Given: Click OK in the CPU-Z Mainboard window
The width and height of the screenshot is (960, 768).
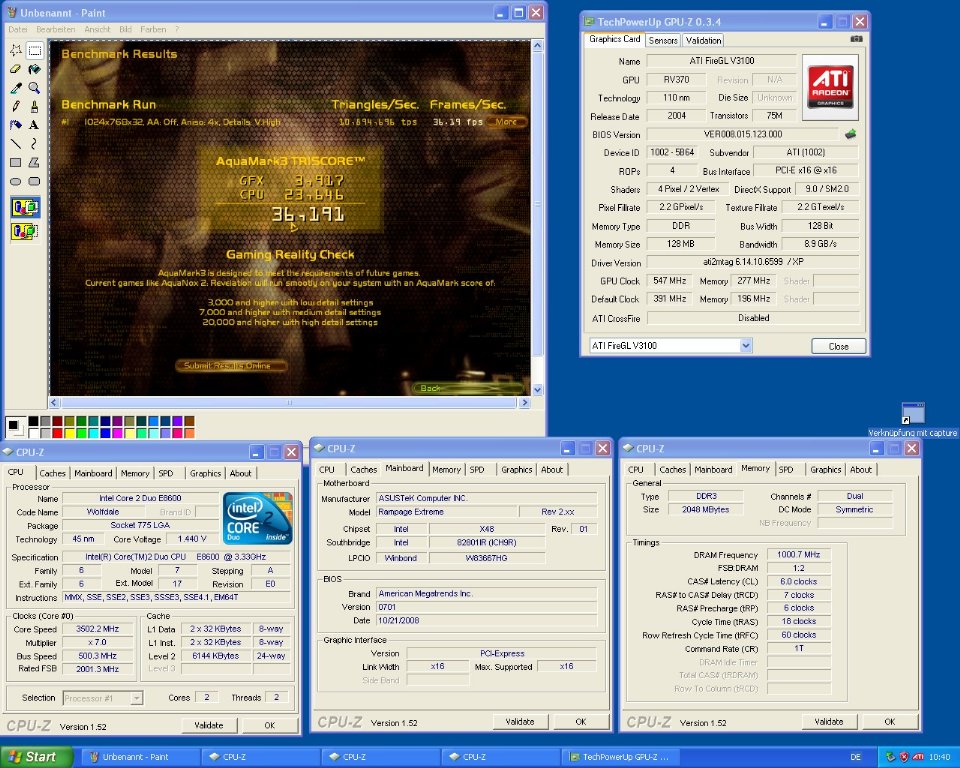Looking at the screenshot, I should [580, 722].
